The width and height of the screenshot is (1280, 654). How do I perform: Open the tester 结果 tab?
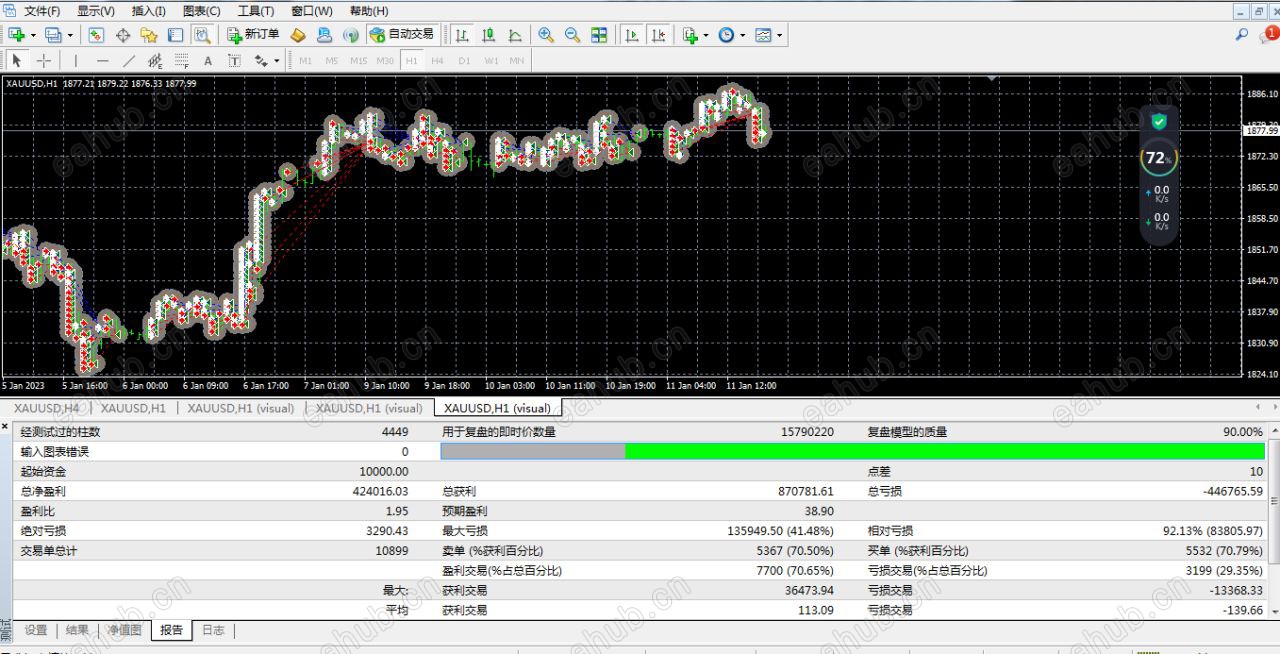(77, 630)
